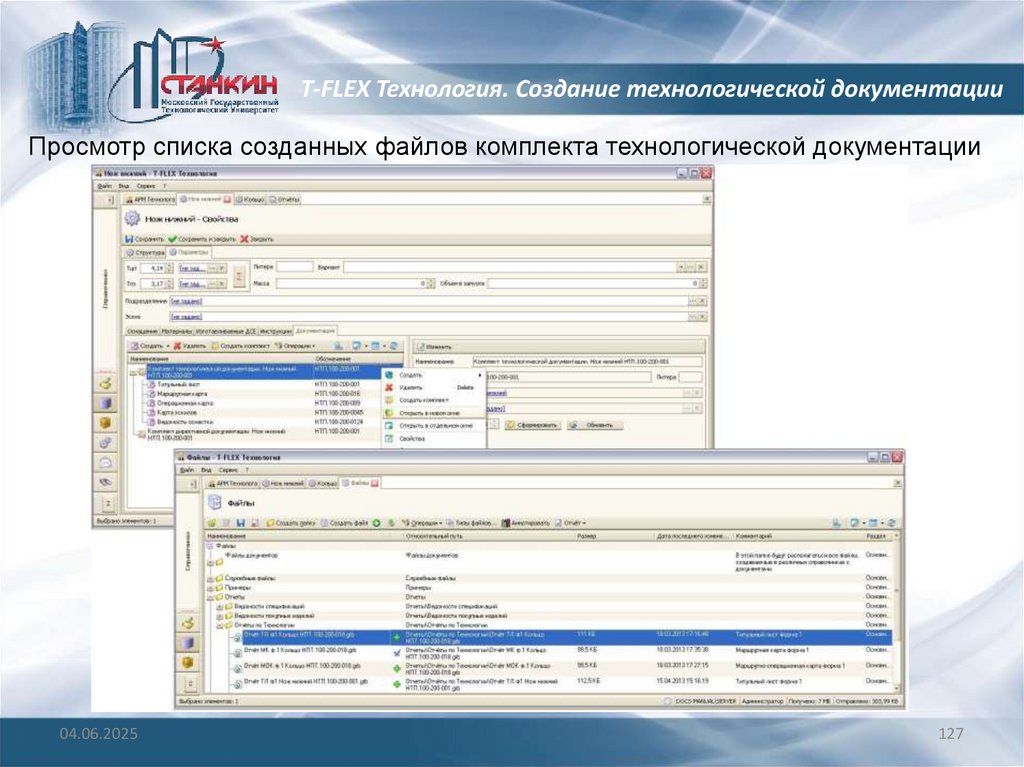1024x767 pixels.
Task: Select 'Операционная карта' tree row
Action: tap(185, 403)
